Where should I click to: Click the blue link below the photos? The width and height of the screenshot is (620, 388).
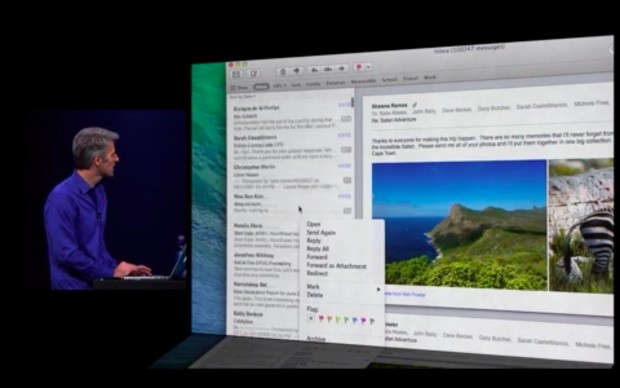tap(404, 294)
